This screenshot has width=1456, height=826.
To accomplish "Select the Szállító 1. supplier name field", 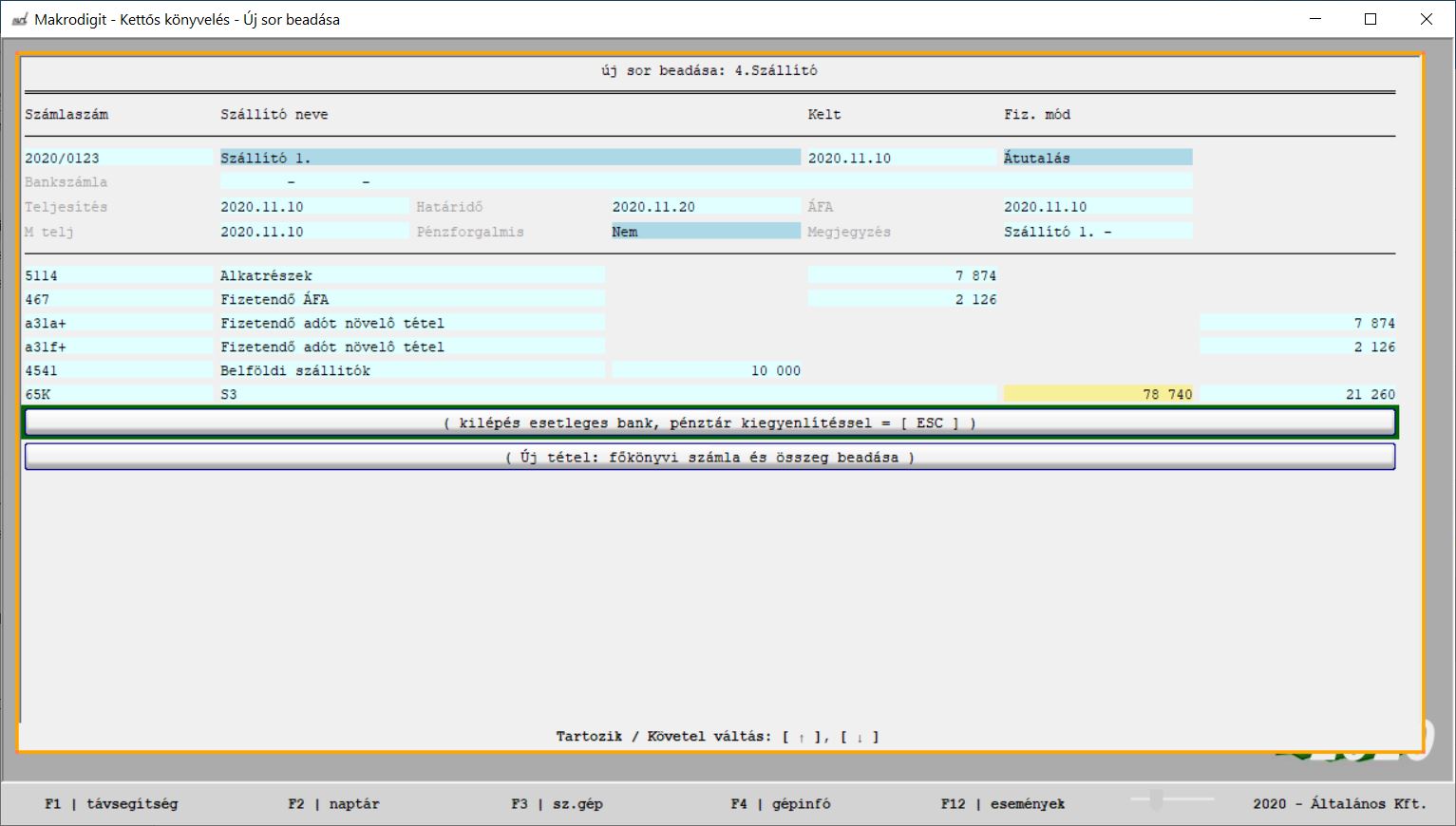I will pos(510,158).
